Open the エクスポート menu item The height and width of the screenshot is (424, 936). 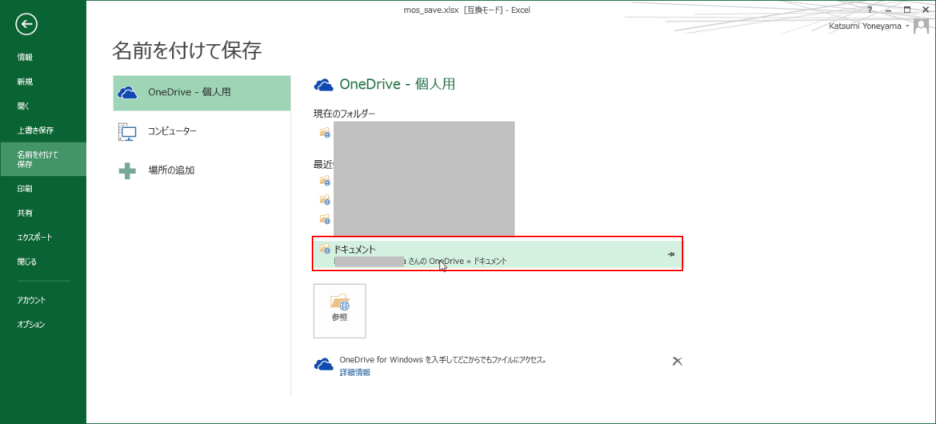[35, 237]
